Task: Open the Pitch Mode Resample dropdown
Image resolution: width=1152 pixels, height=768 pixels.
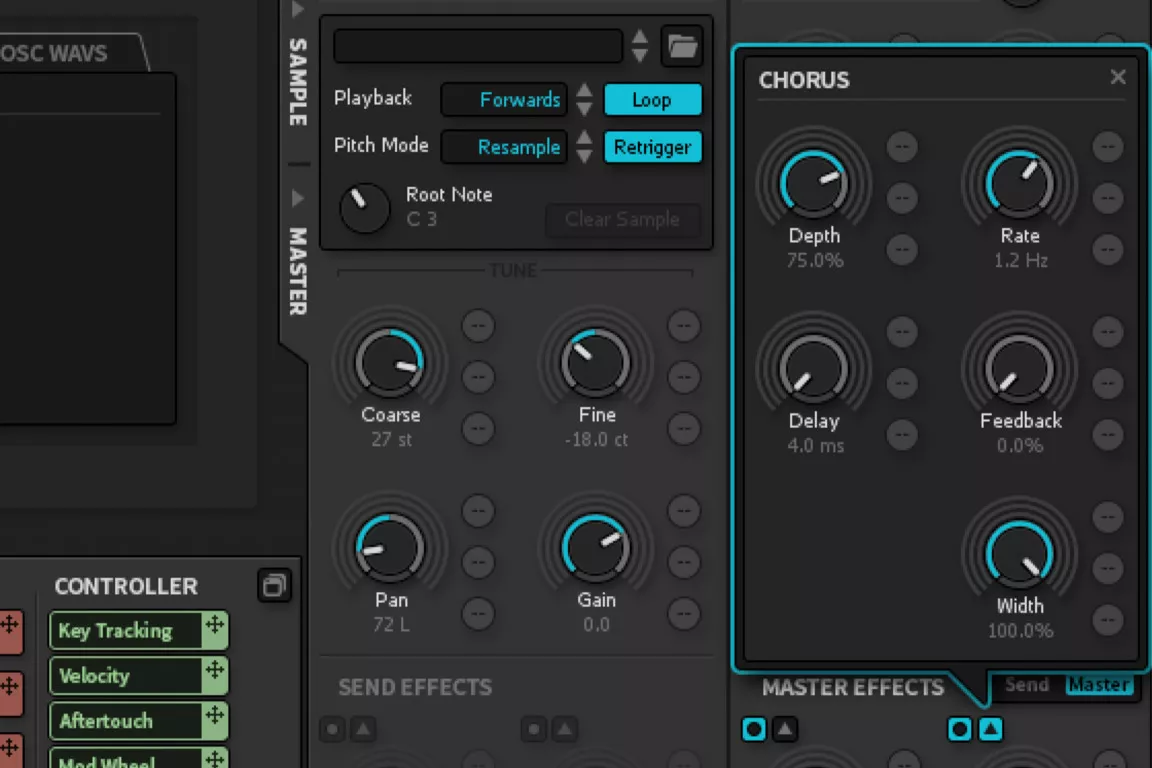Action: click(x=504, y=147)
